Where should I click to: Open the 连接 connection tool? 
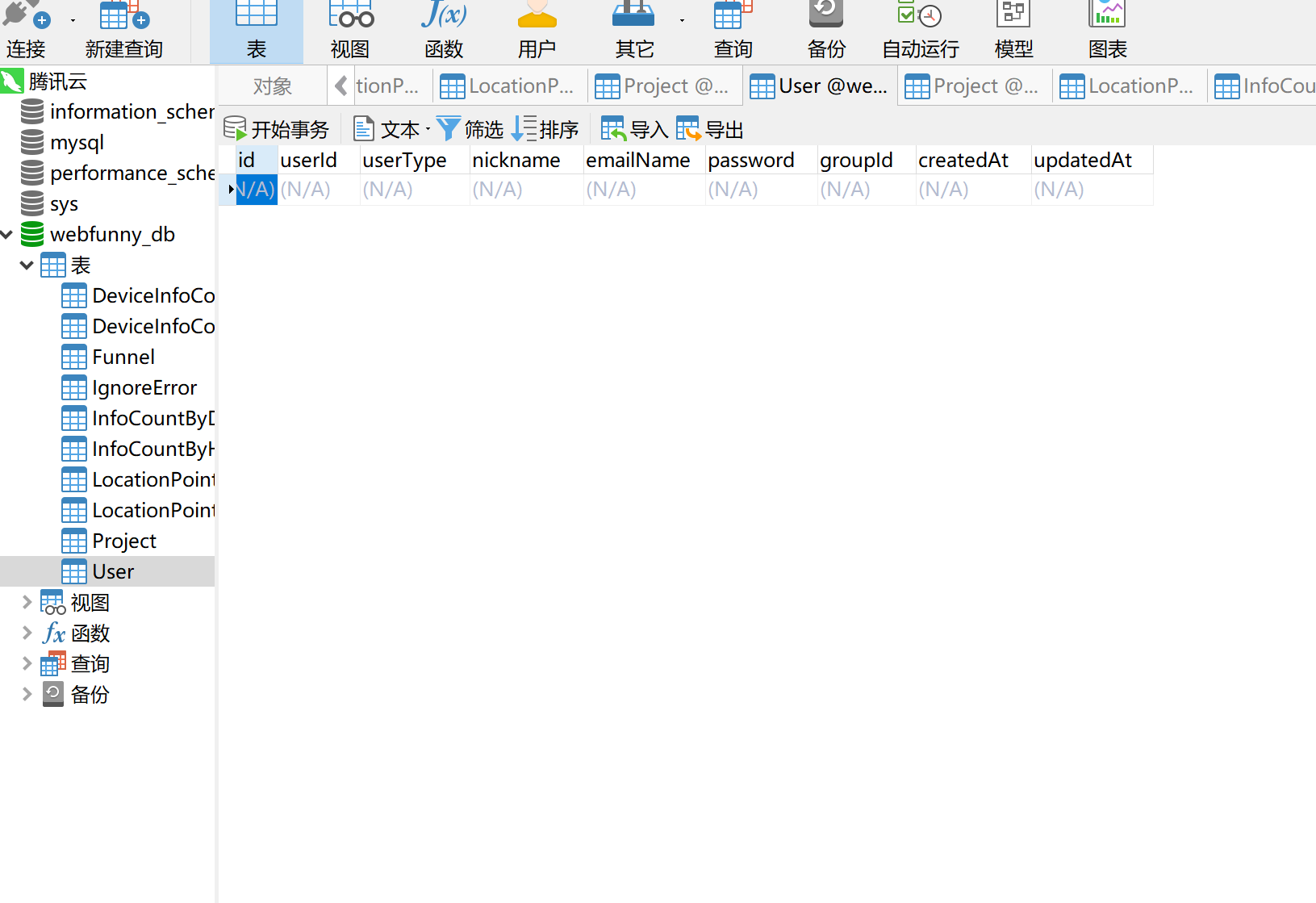26,31
